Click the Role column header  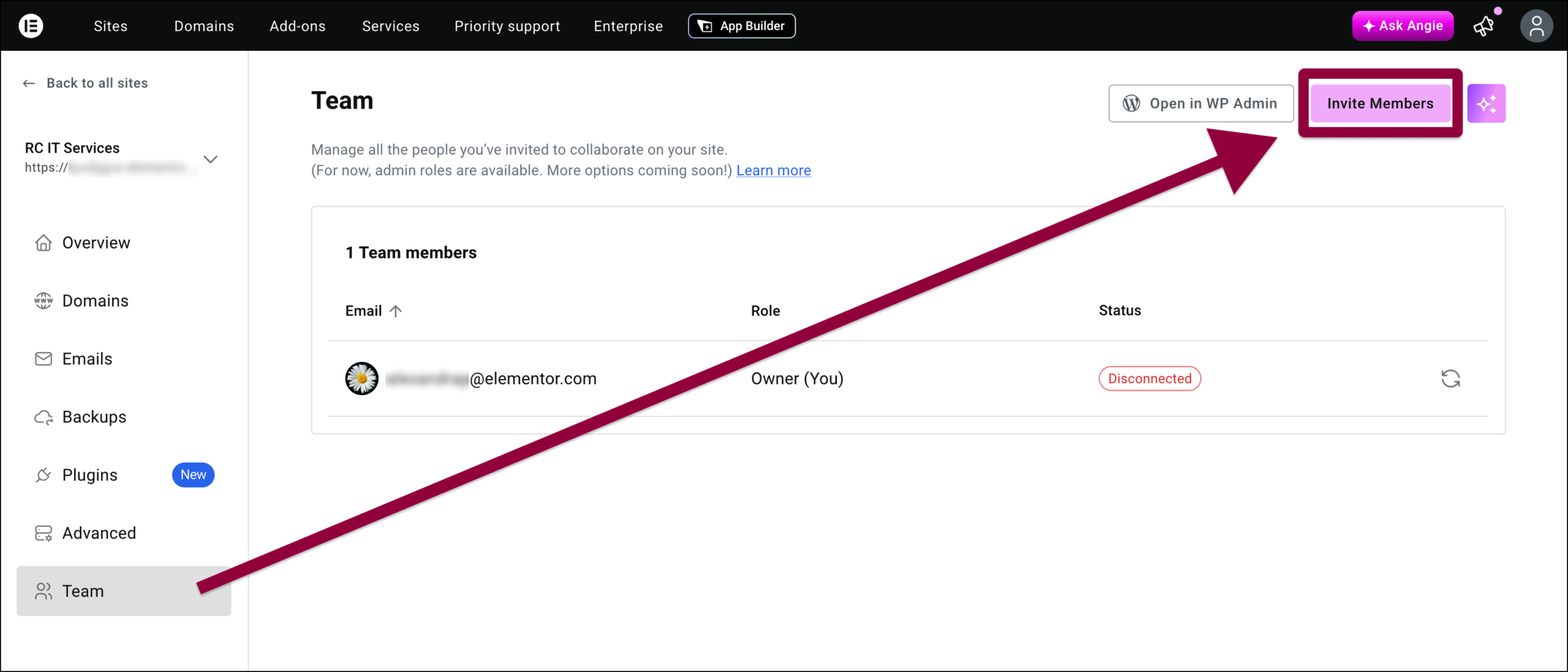pyautogui.click(x=766, y=311)
